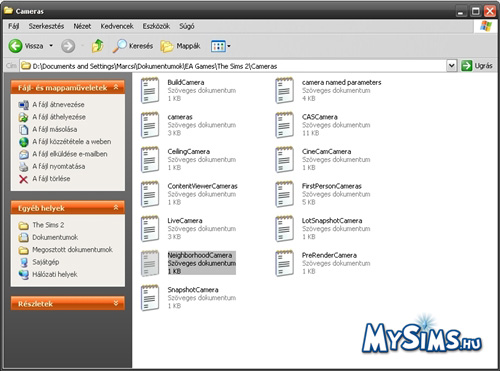Expand the Részletek panel
Image resolution: width=500 pixels, height=371 pixels.
coord(116,303)
